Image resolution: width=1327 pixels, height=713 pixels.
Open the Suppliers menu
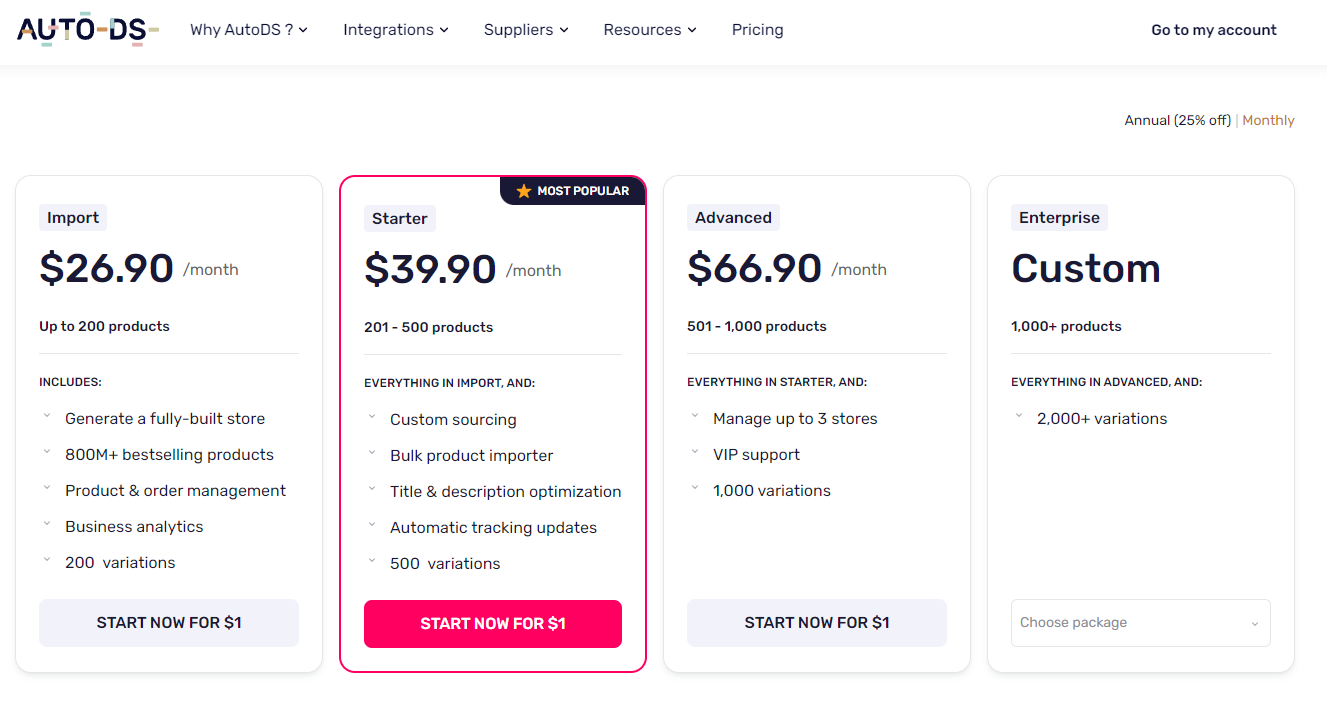526,30
